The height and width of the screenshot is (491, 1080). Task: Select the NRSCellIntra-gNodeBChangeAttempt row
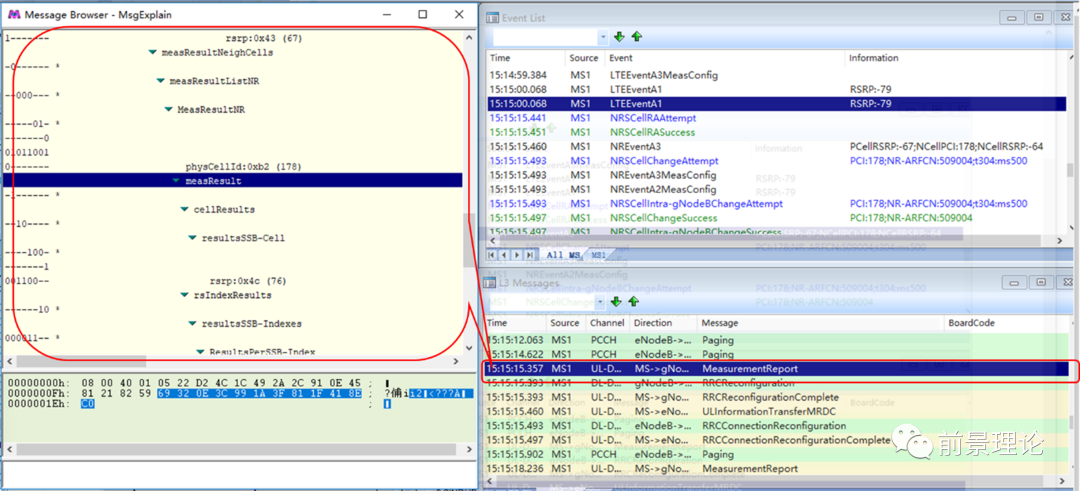click(777, 204)
